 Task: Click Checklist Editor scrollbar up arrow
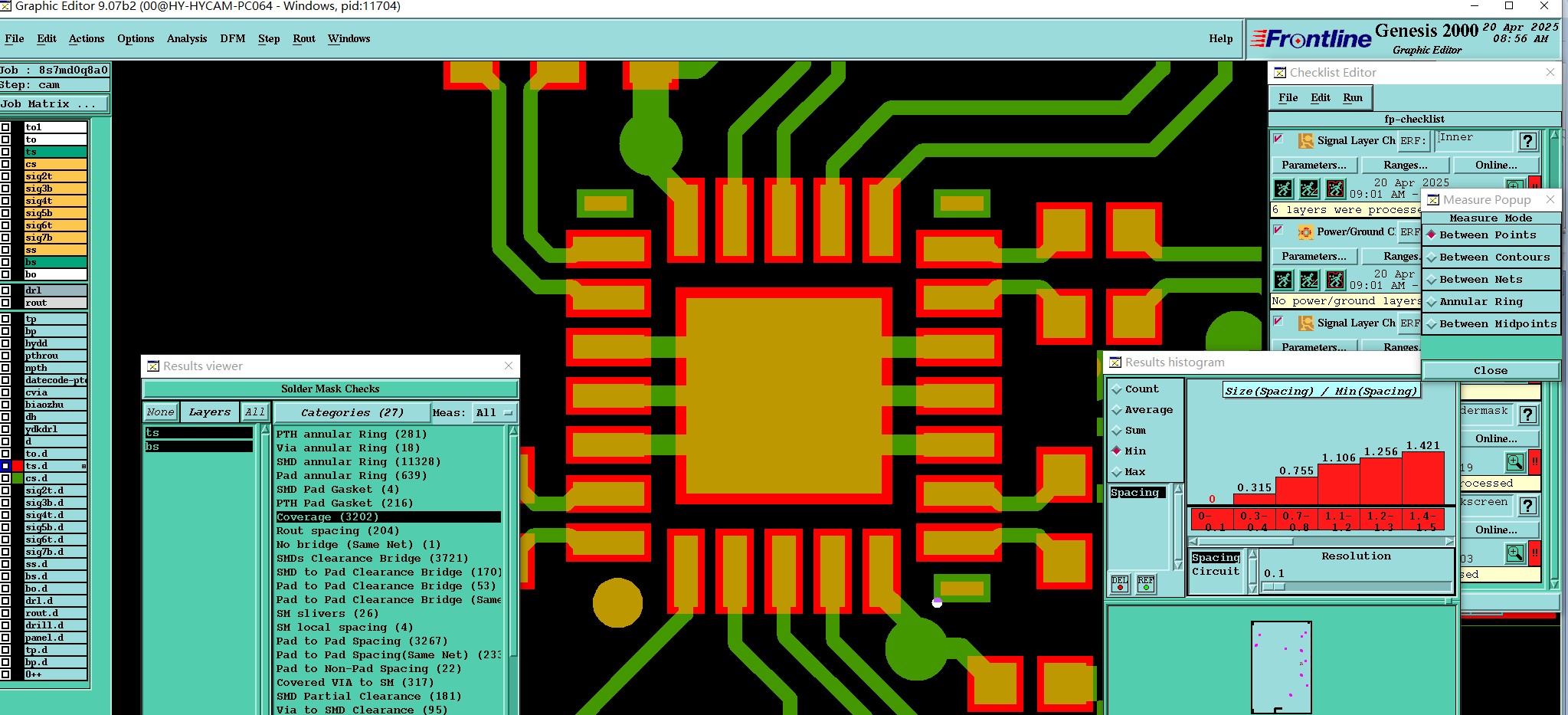1554,135
